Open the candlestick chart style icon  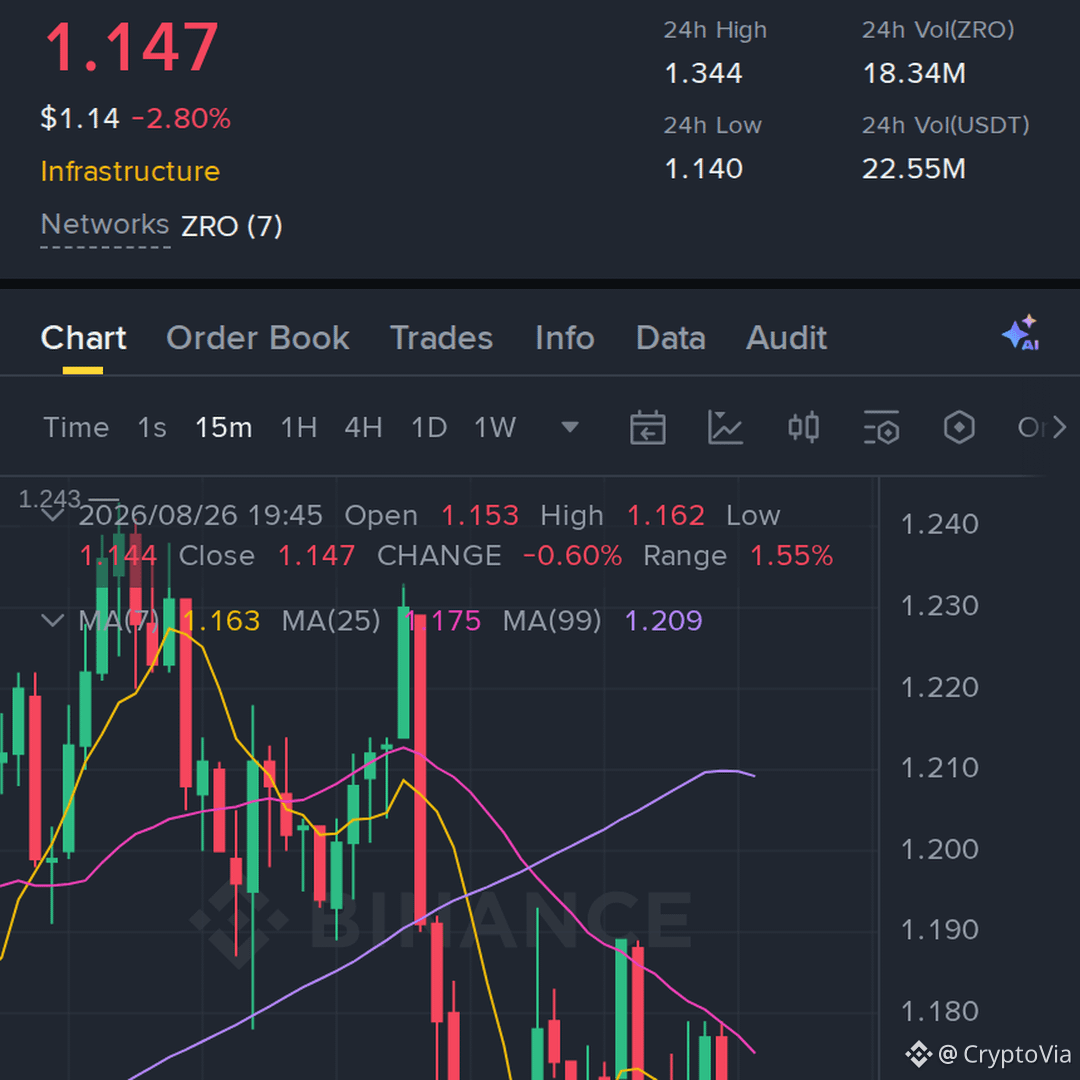pos(803,428)
